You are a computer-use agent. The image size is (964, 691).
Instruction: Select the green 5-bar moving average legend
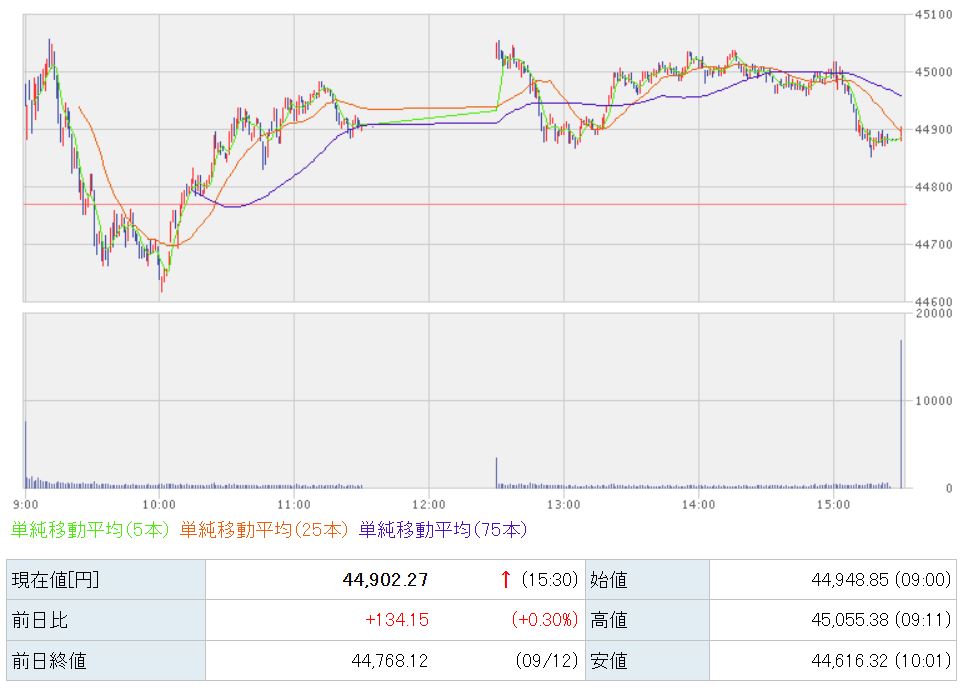[90, 529]
